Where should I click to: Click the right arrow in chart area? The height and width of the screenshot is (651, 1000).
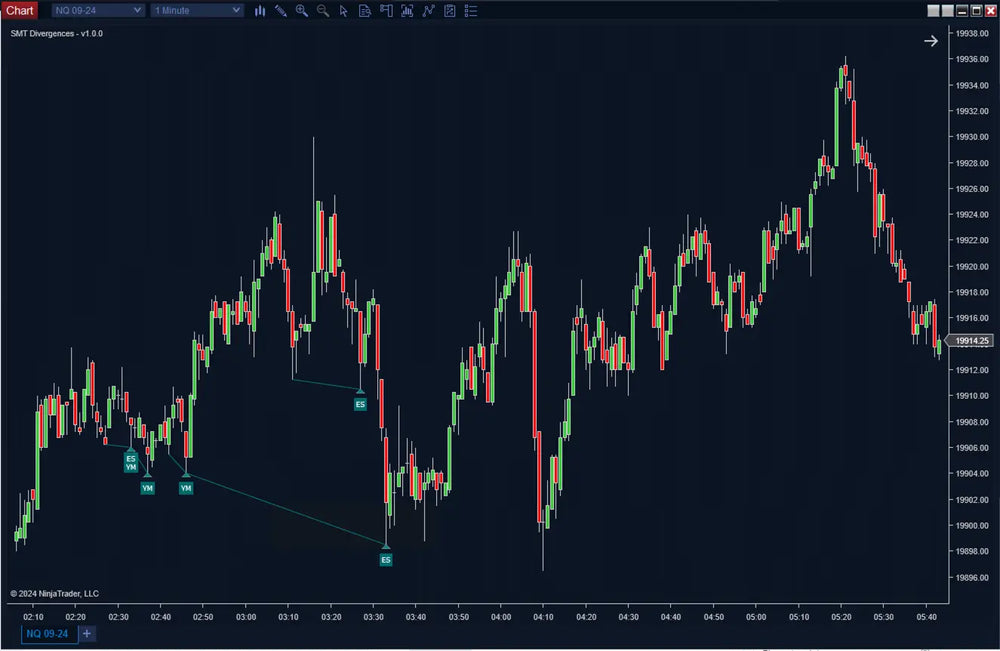coord(931,41)
